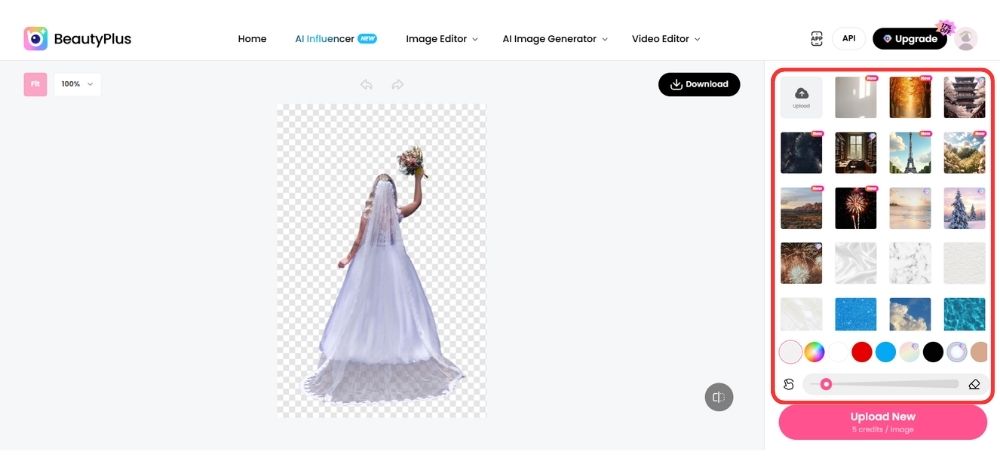Open the rainbow custom color picker

point(814,351)
